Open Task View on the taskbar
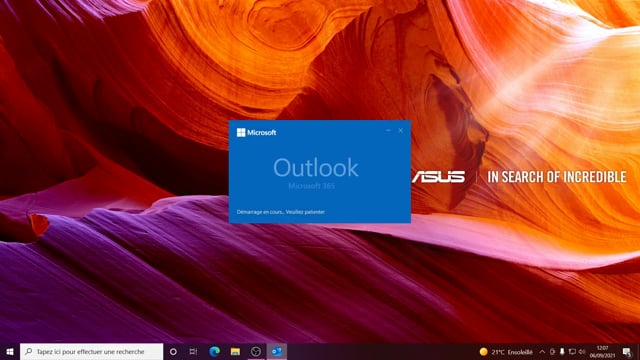This screenshot has width=640, height=360. pos(193,351)
